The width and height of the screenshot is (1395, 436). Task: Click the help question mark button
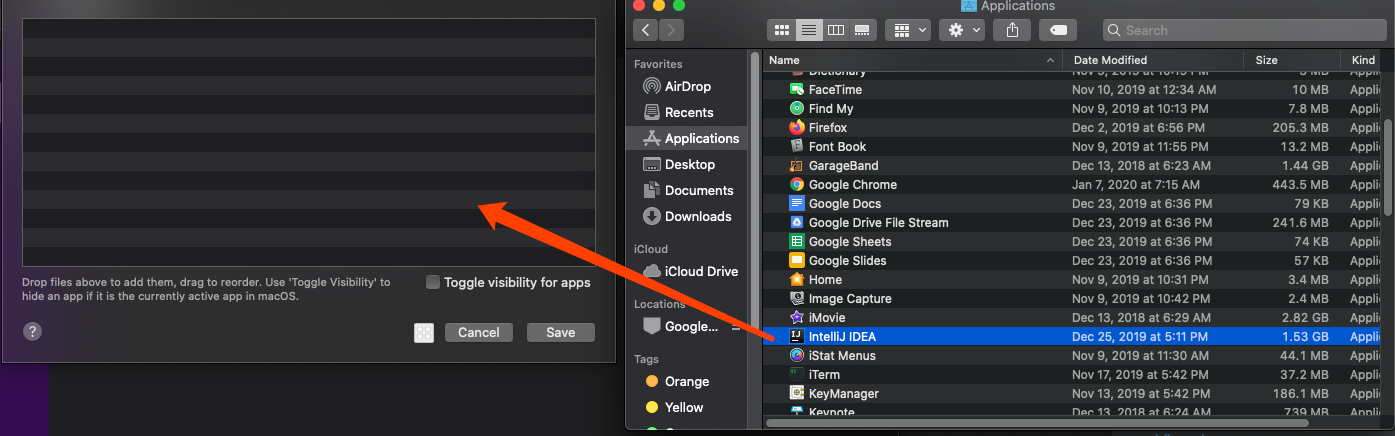pyautogui.click(x=32, y=332)
